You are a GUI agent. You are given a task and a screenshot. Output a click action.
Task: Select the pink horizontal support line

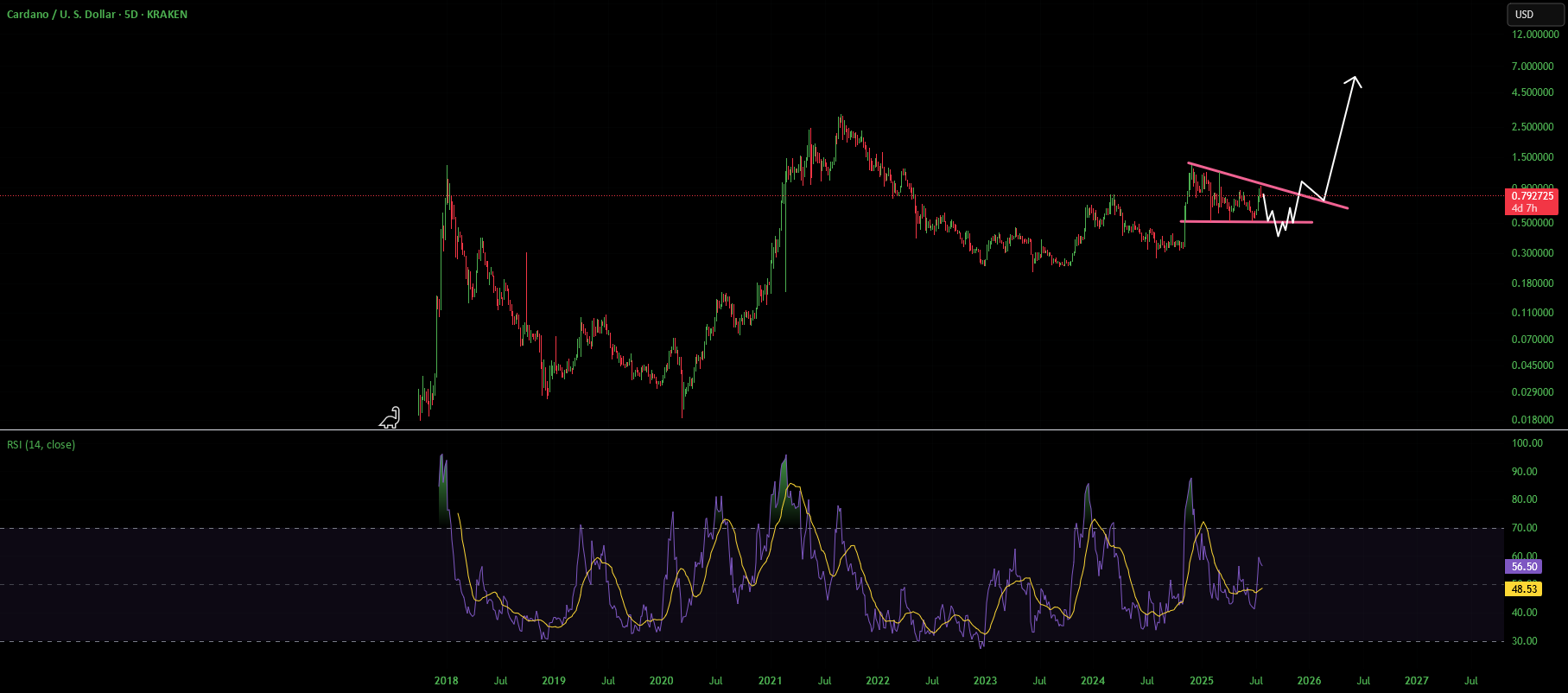coord(1246,222)
